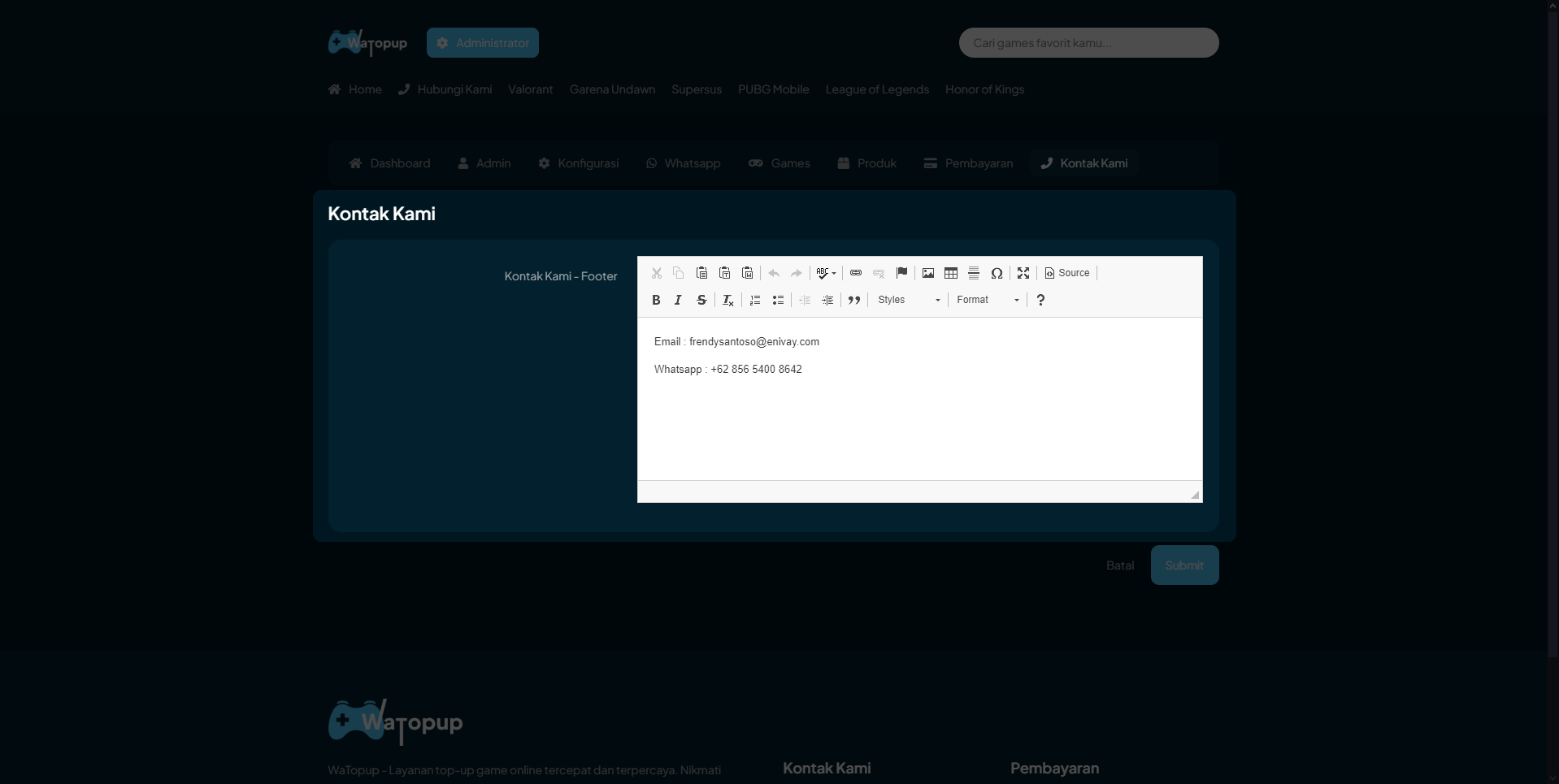The image size is (1559, 784).
Task: Switch editor to Source mode
Action: tap(1067, 273)
